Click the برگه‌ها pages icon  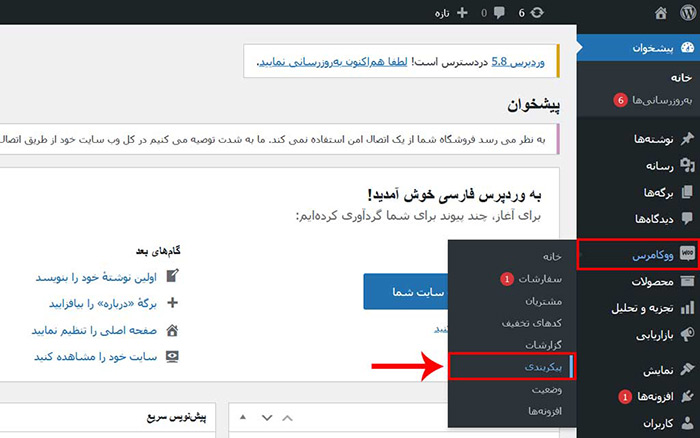point(687,192)
